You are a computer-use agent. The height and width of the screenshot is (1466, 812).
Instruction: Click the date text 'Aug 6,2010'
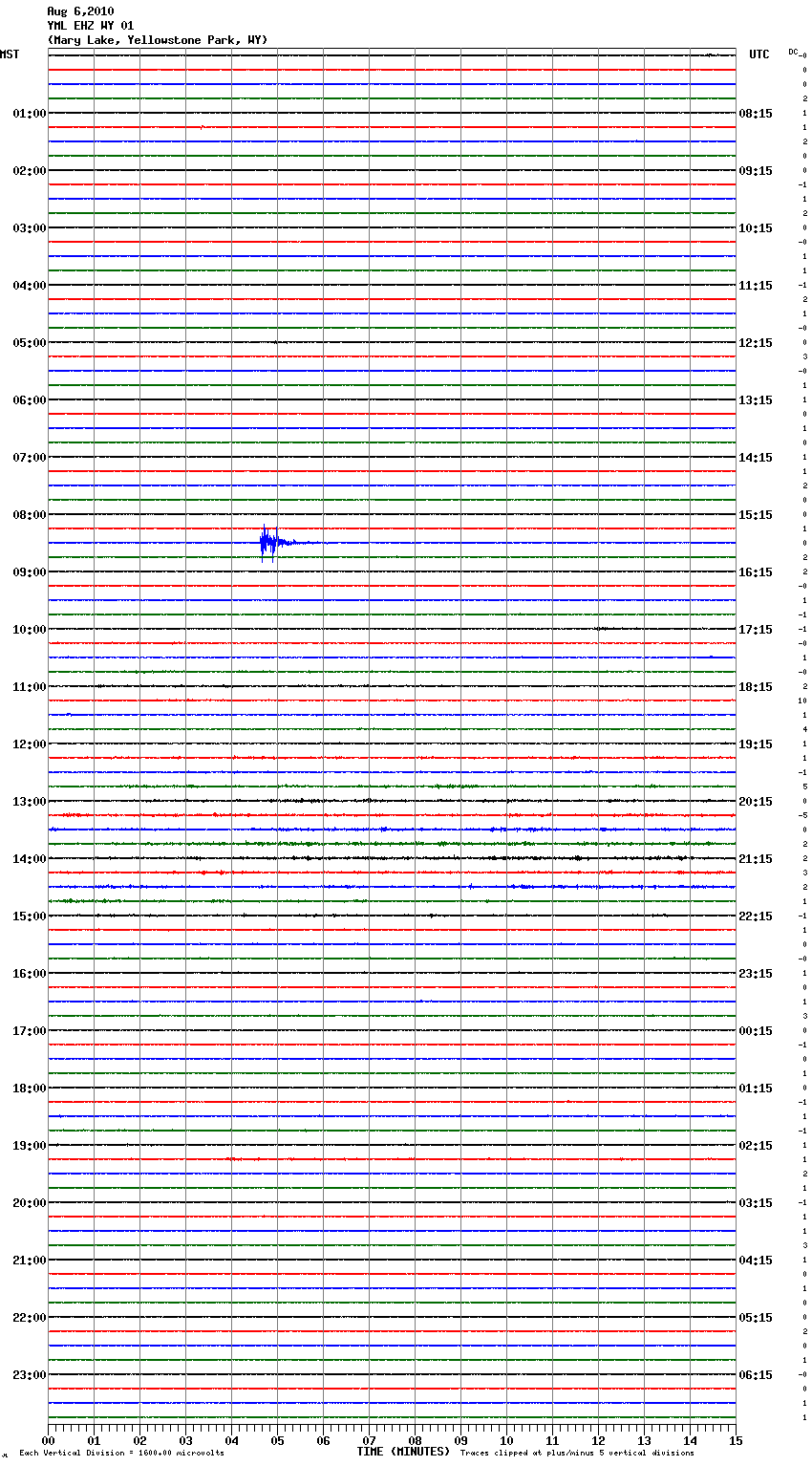click(80, 11)
